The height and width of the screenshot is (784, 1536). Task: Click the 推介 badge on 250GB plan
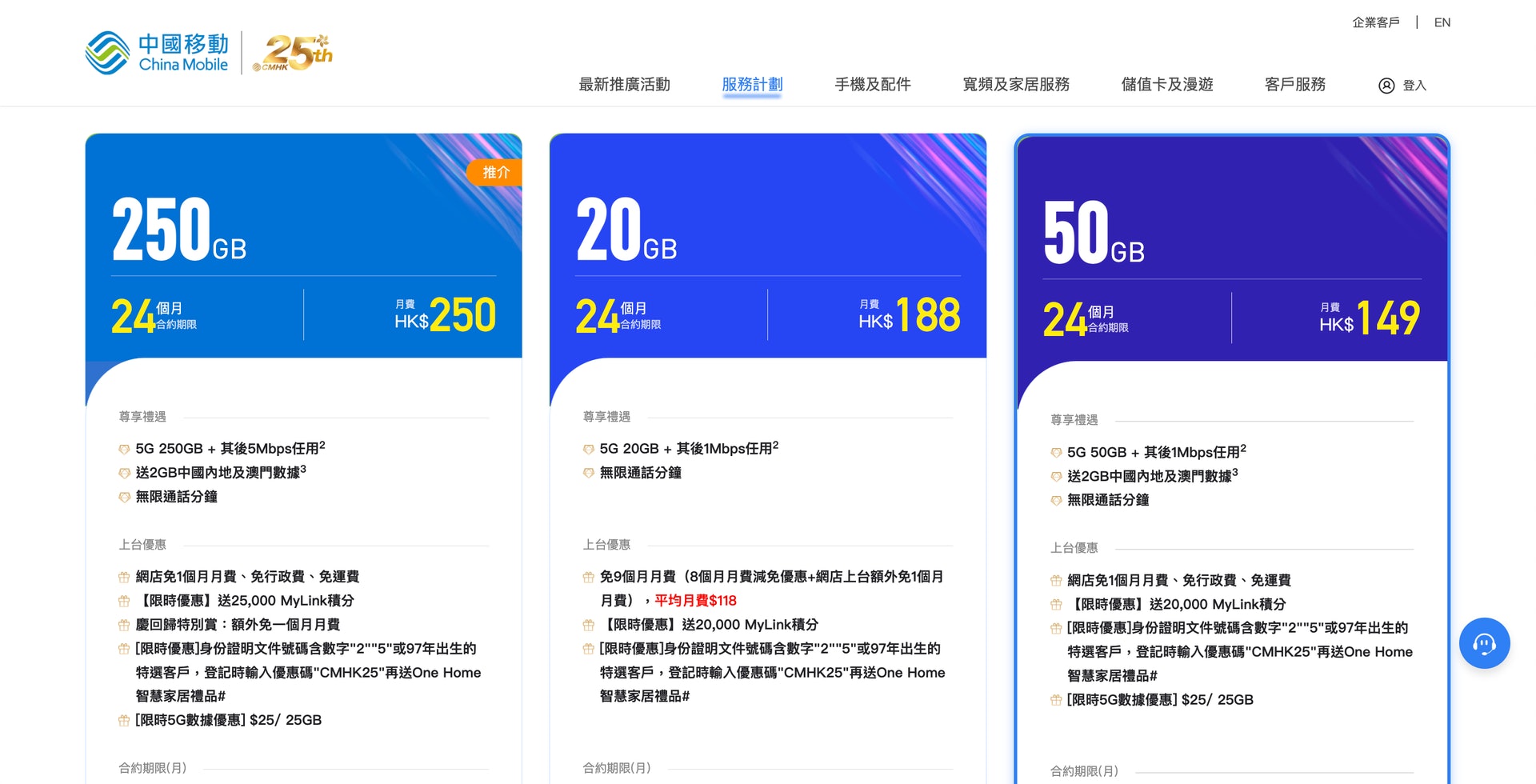coord(495,172)
